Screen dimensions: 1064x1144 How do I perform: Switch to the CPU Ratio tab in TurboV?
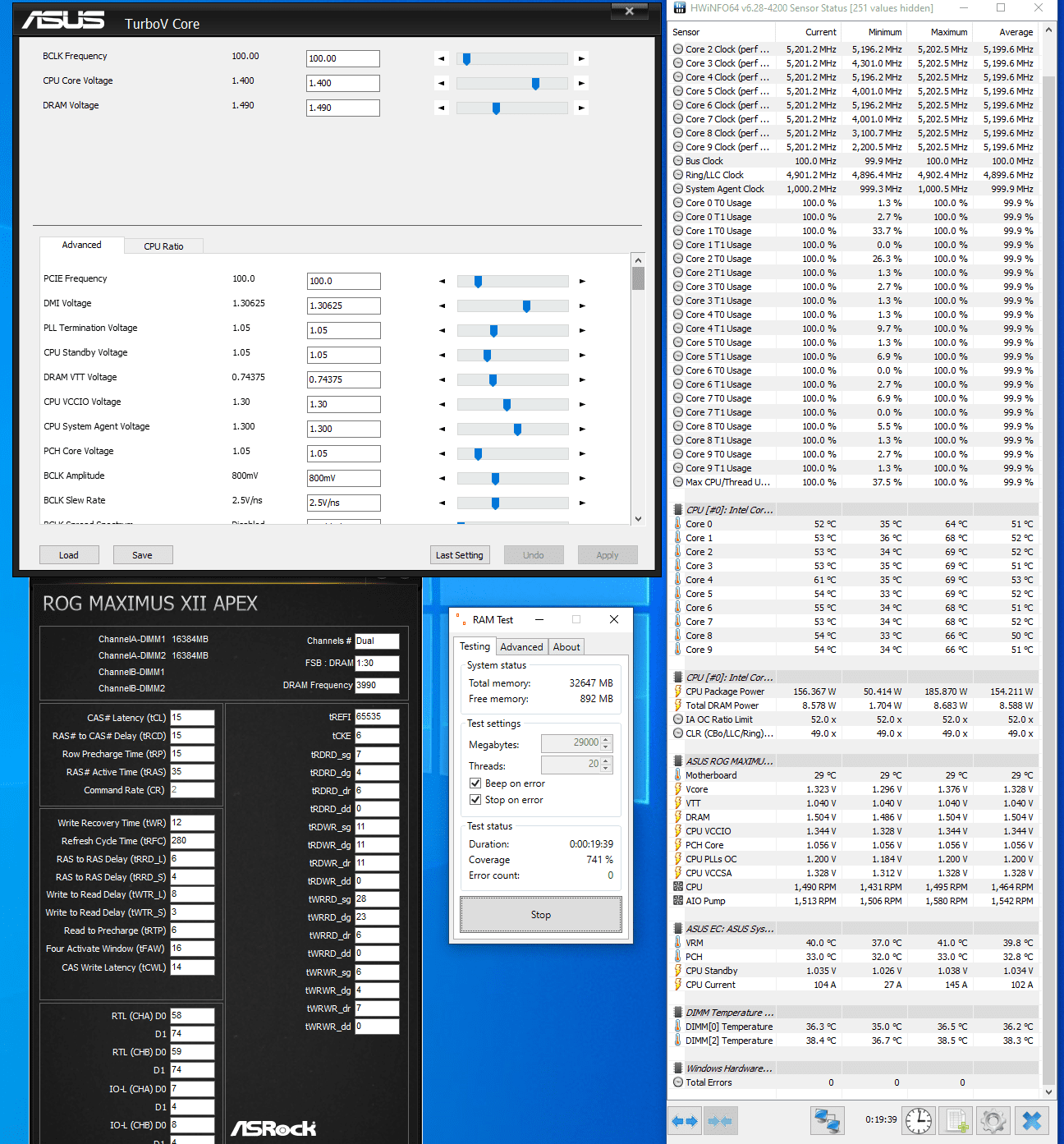[163, 246]
